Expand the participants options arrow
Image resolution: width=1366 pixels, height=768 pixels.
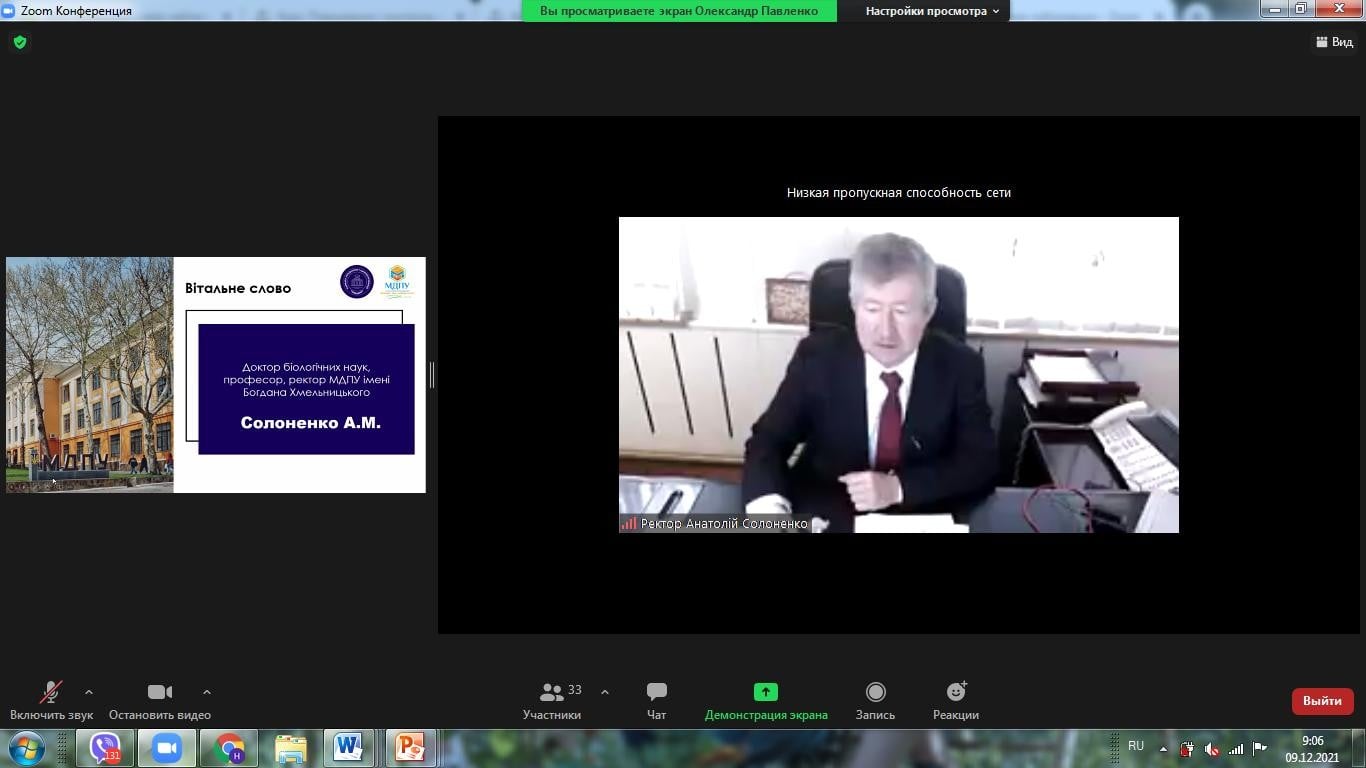605,692
